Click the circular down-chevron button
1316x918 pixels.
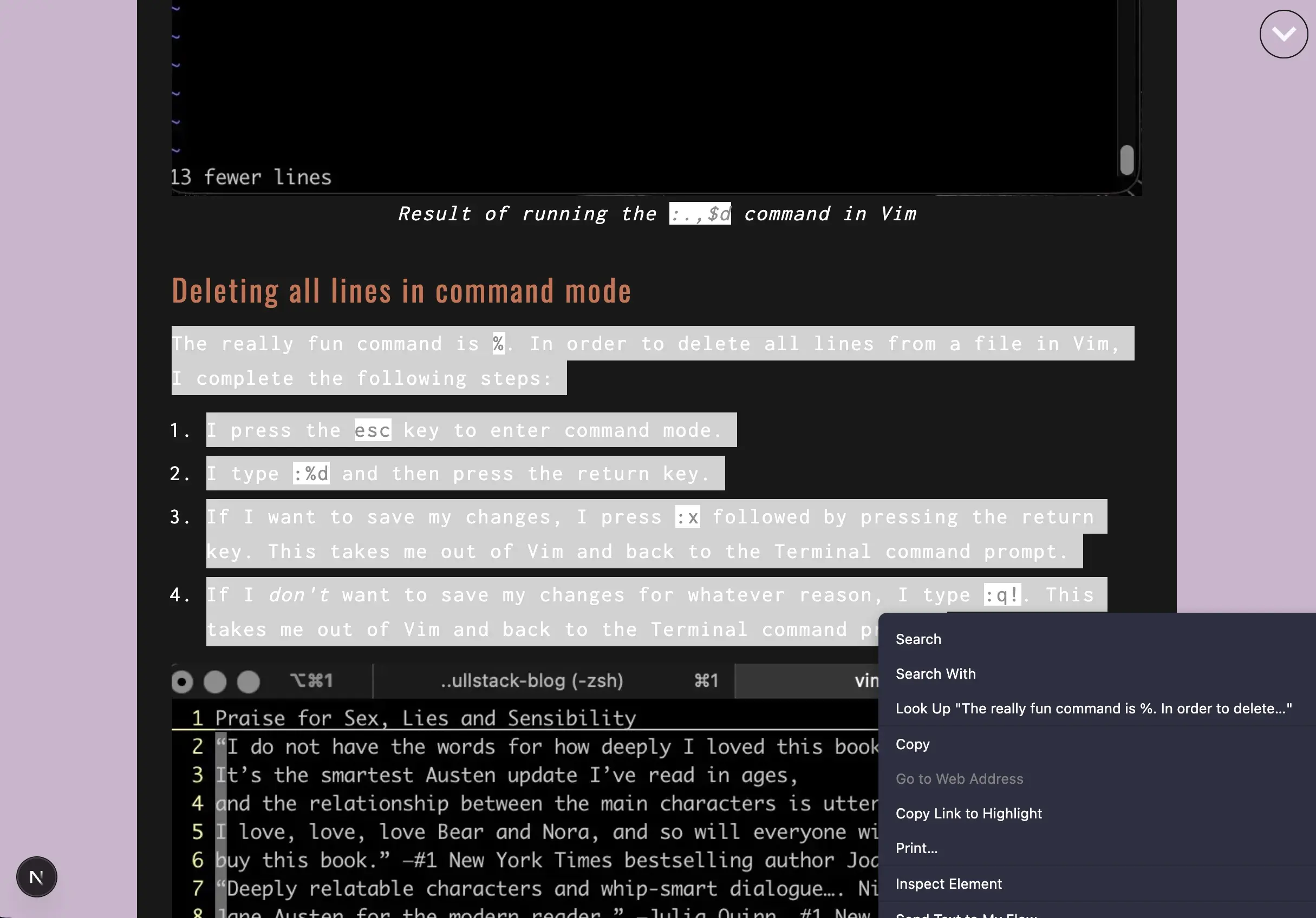pyautogui.click(x=1284, y=34)
